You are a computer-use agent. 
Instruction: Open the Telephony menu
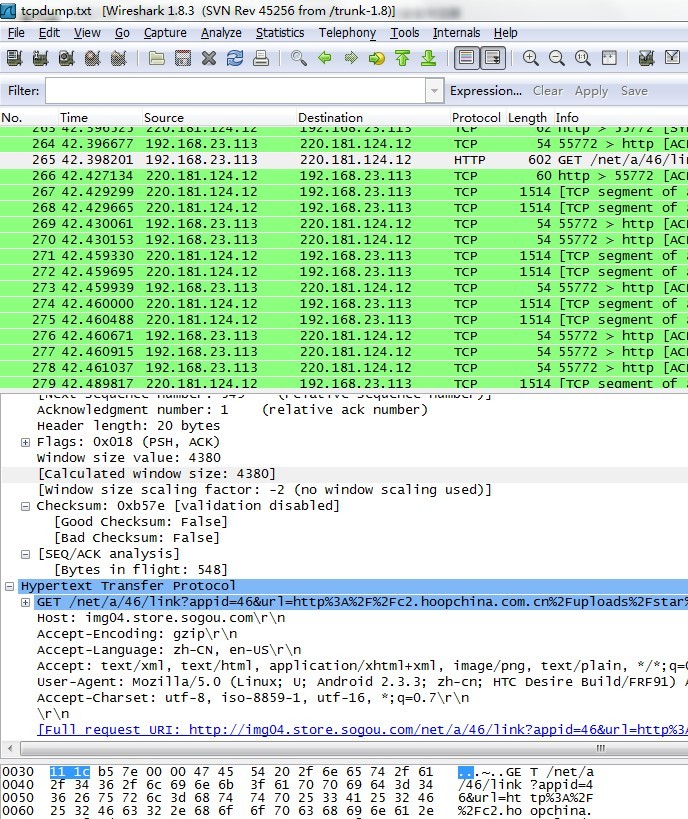347,32
